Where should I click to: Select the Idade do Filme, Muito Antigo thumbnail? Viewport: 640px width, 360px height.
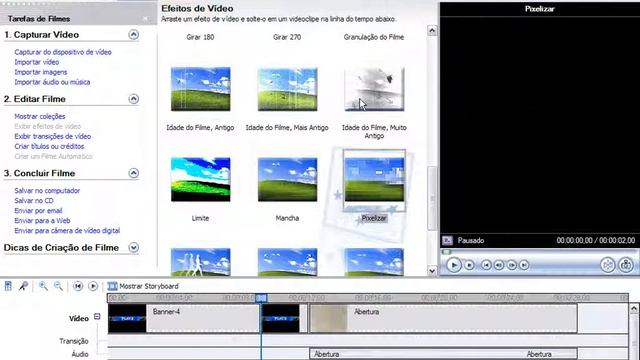[374, 89]
